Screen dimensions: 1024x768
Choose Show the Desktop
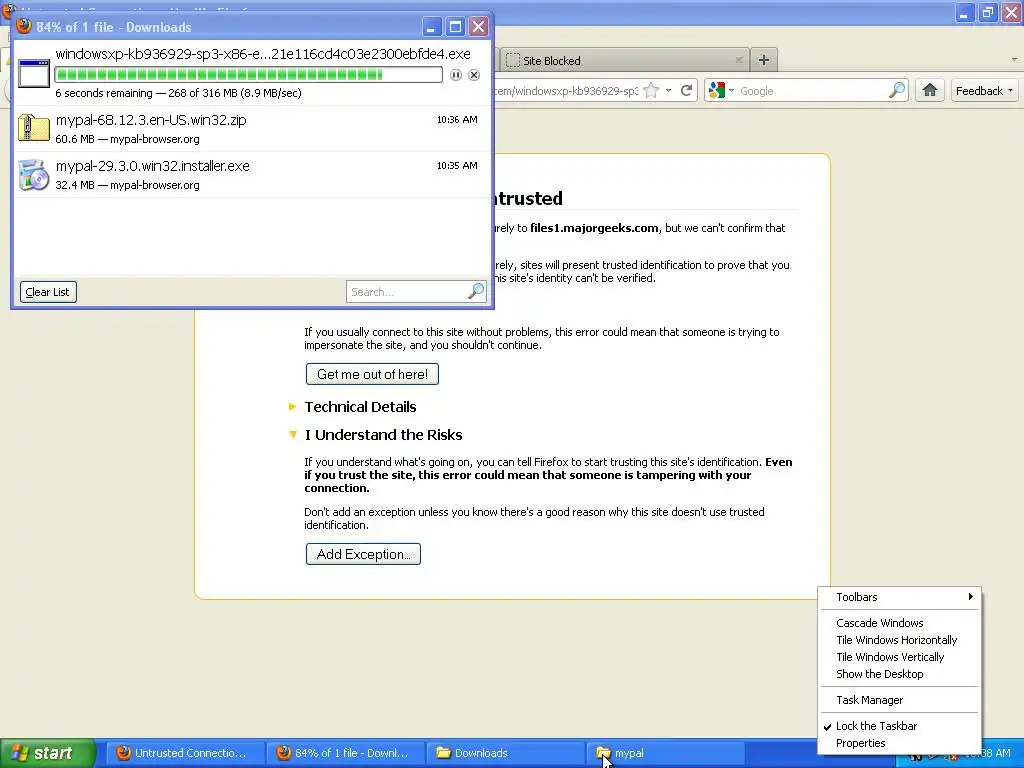pyautogui.click(x=899, y=674)
